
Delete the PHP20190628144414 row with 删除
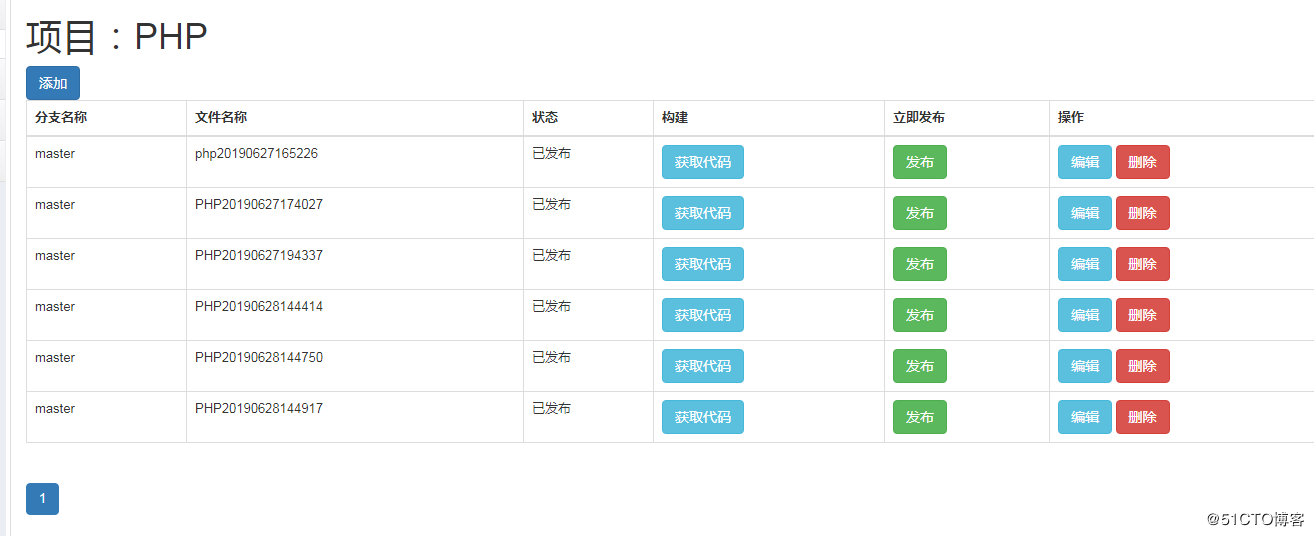click(x=1142, y=315)
